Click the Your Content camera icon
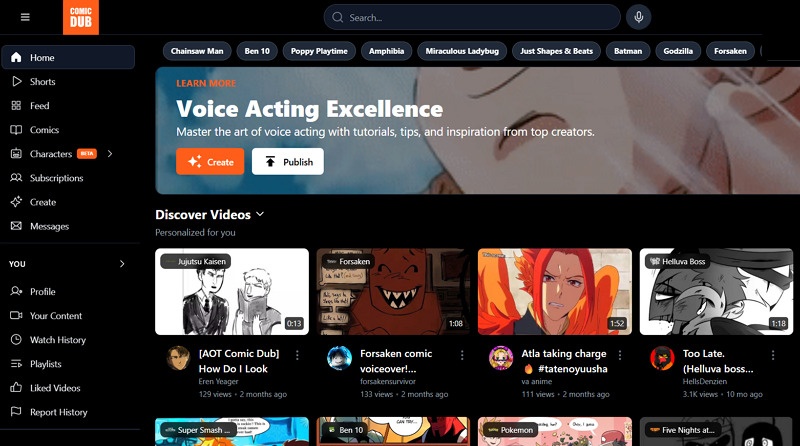800x446 pixels. tap(16, 315)
